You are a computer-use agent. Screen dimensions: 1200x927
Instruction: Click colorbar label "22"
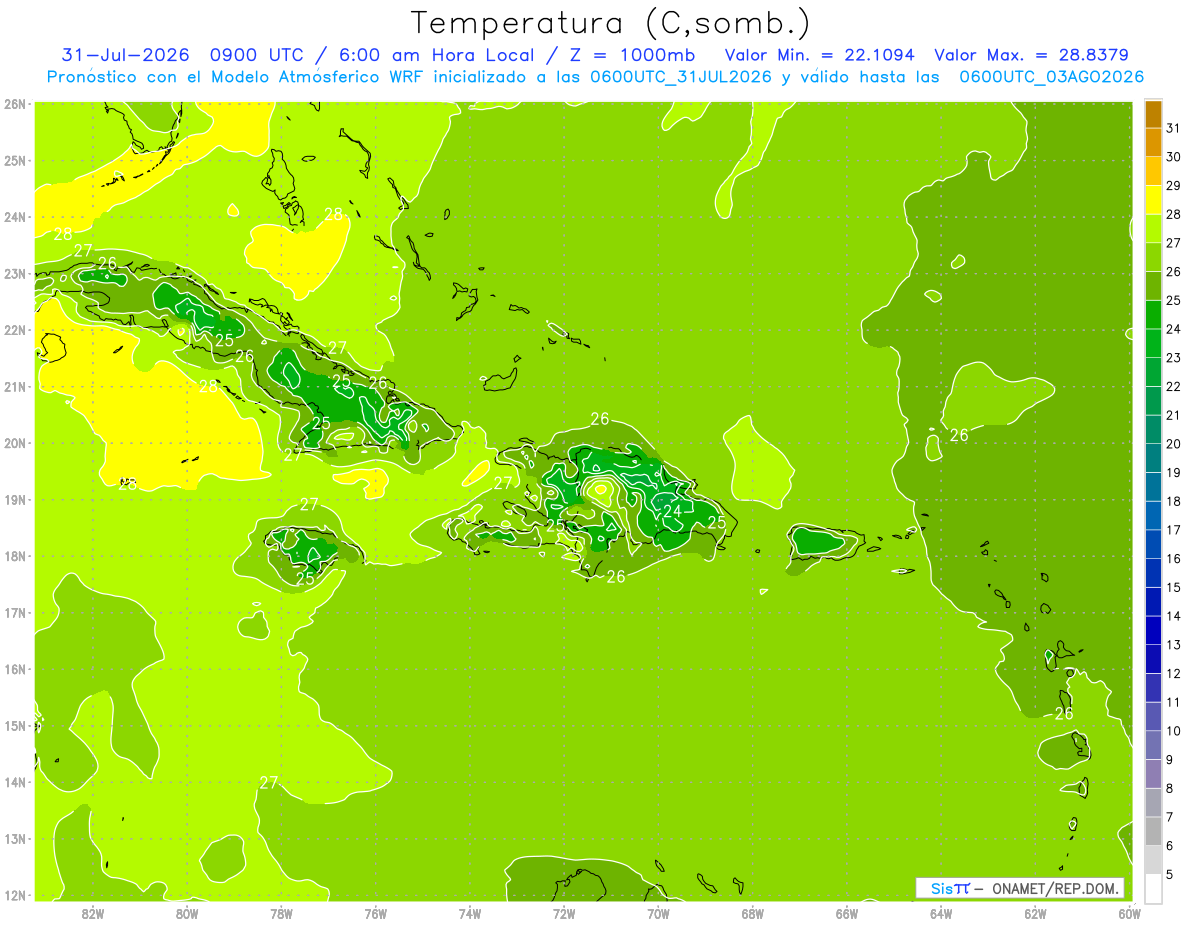pos(1173,386)
